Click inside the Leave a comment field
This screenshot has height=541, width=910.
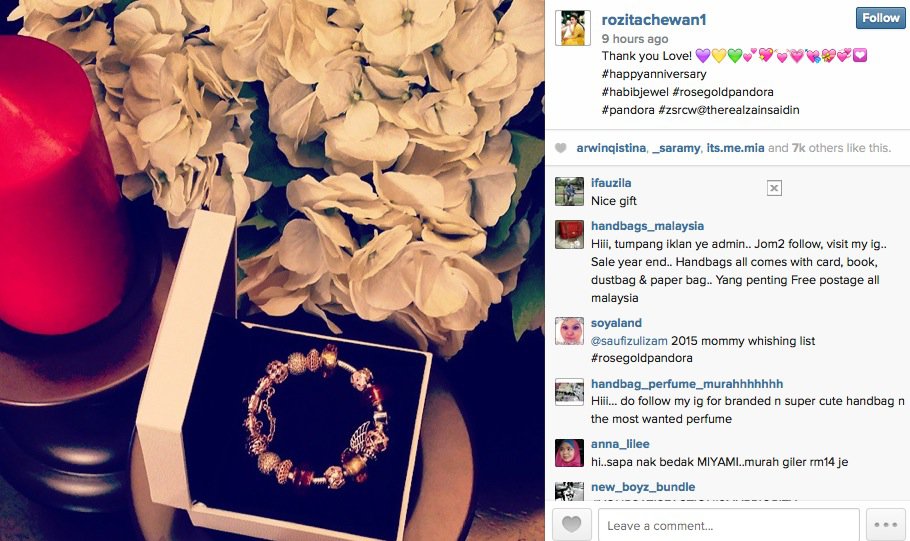729,525
